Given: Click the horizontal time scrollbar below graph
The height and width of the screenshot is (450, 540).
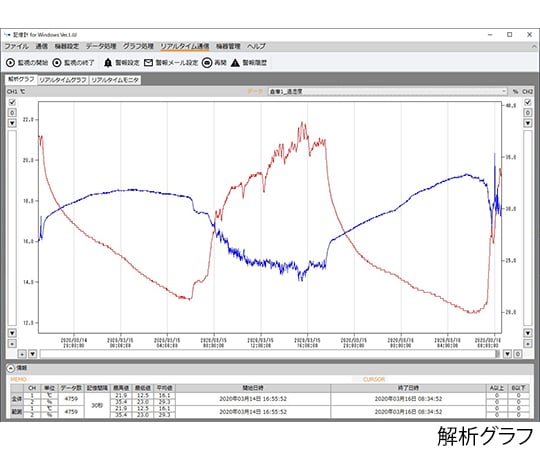Looking at the screenshot, I should [x=270, y=354].
